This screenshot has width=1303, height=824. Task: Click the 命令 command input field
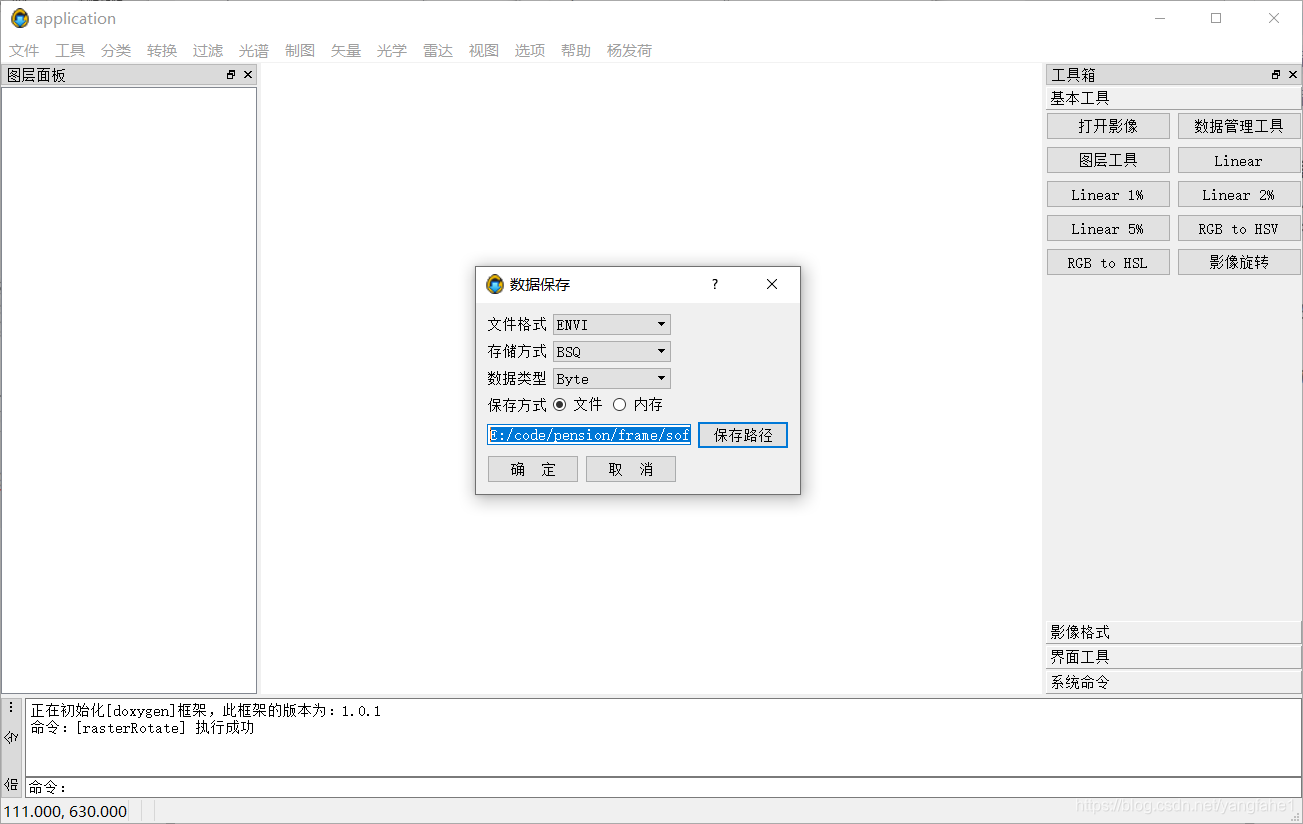pyautogui.click(x=663, y=787)
